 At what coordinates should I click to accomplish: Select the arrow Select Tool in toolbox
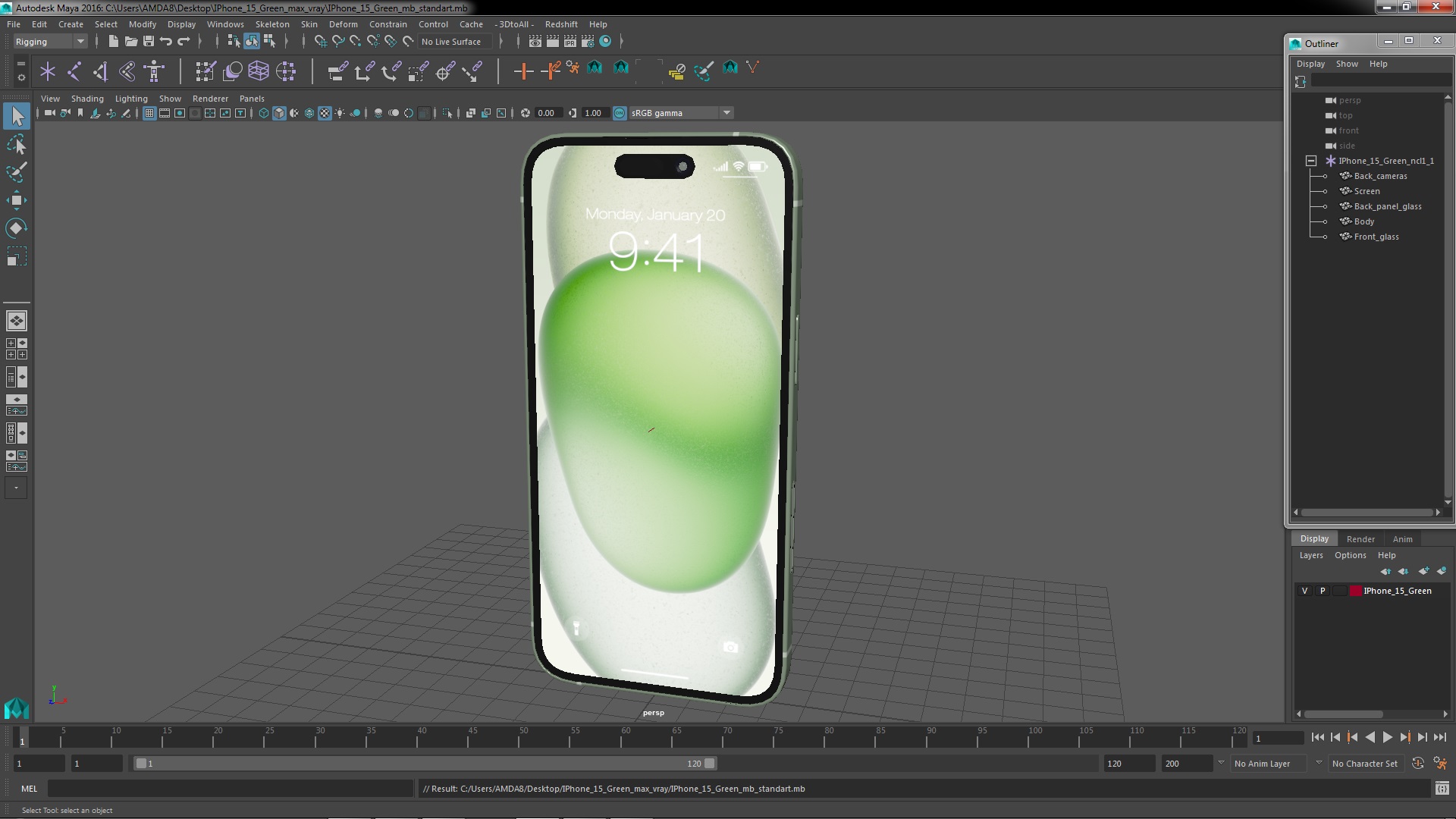pyautogui.click(x=17, y=116)
